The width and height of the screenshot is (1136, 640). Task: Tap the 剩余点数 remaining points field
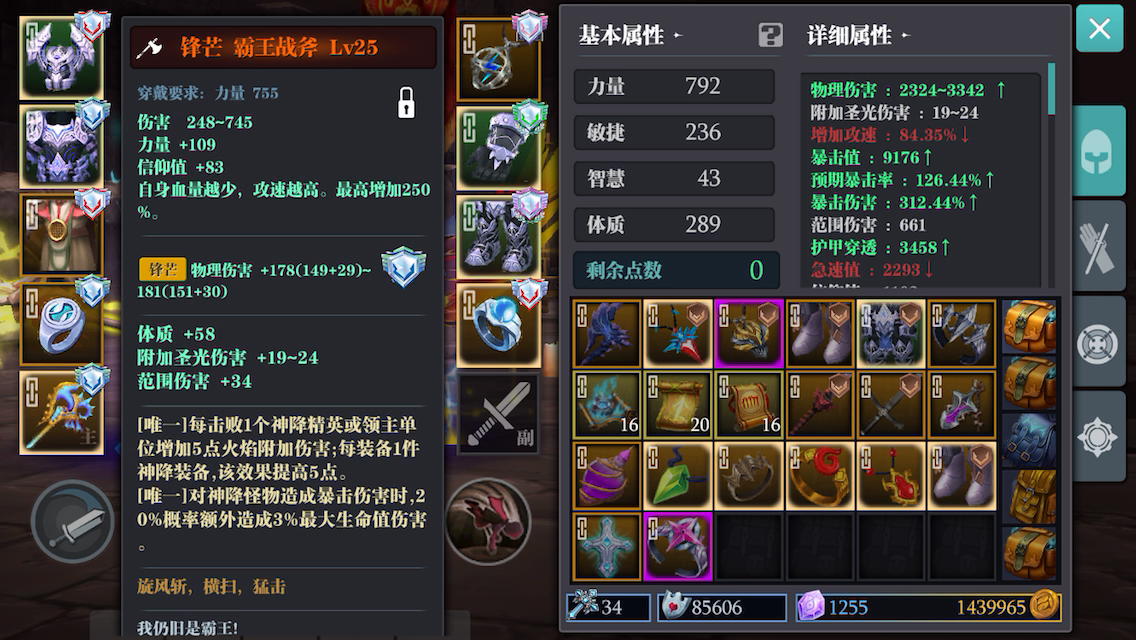pos(676,270)
